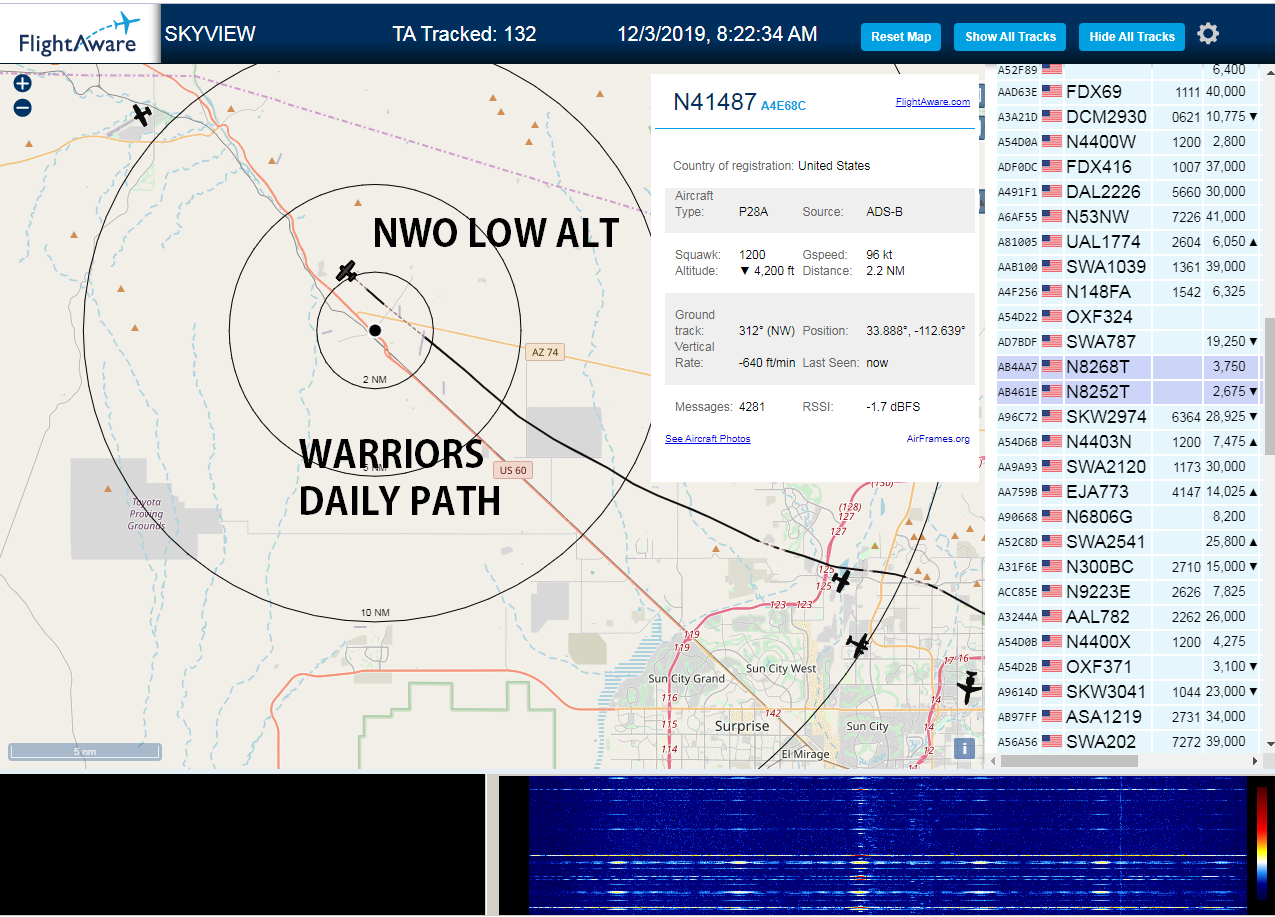Click the US 60 highway shield

tap(513, 470)
